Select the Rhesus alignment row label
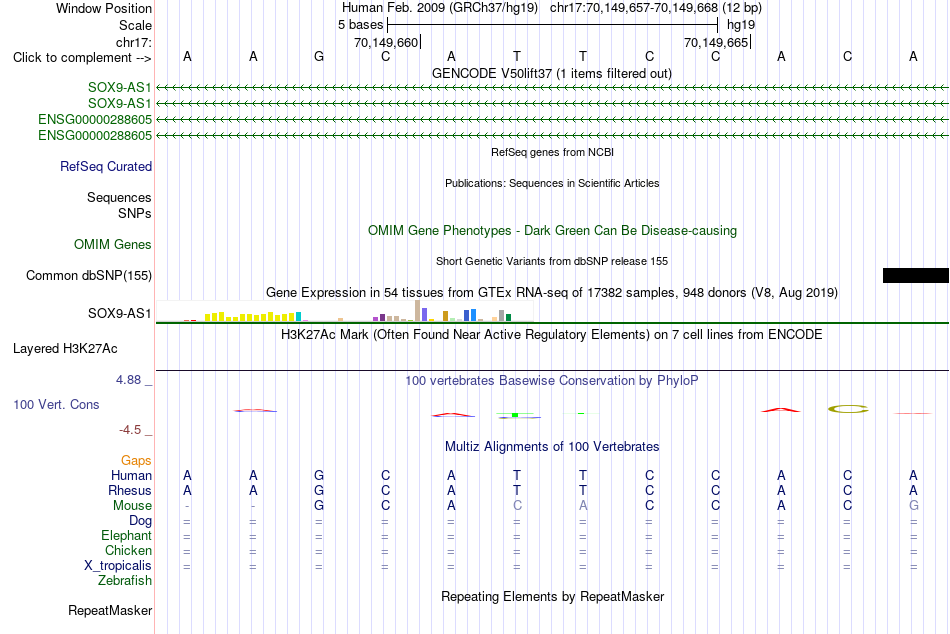 130,490
